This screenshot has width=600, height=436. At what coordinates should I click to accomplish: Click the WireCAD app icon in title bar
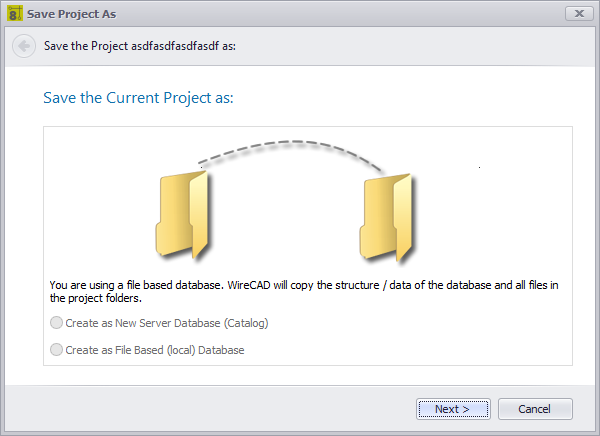(15, 14)
